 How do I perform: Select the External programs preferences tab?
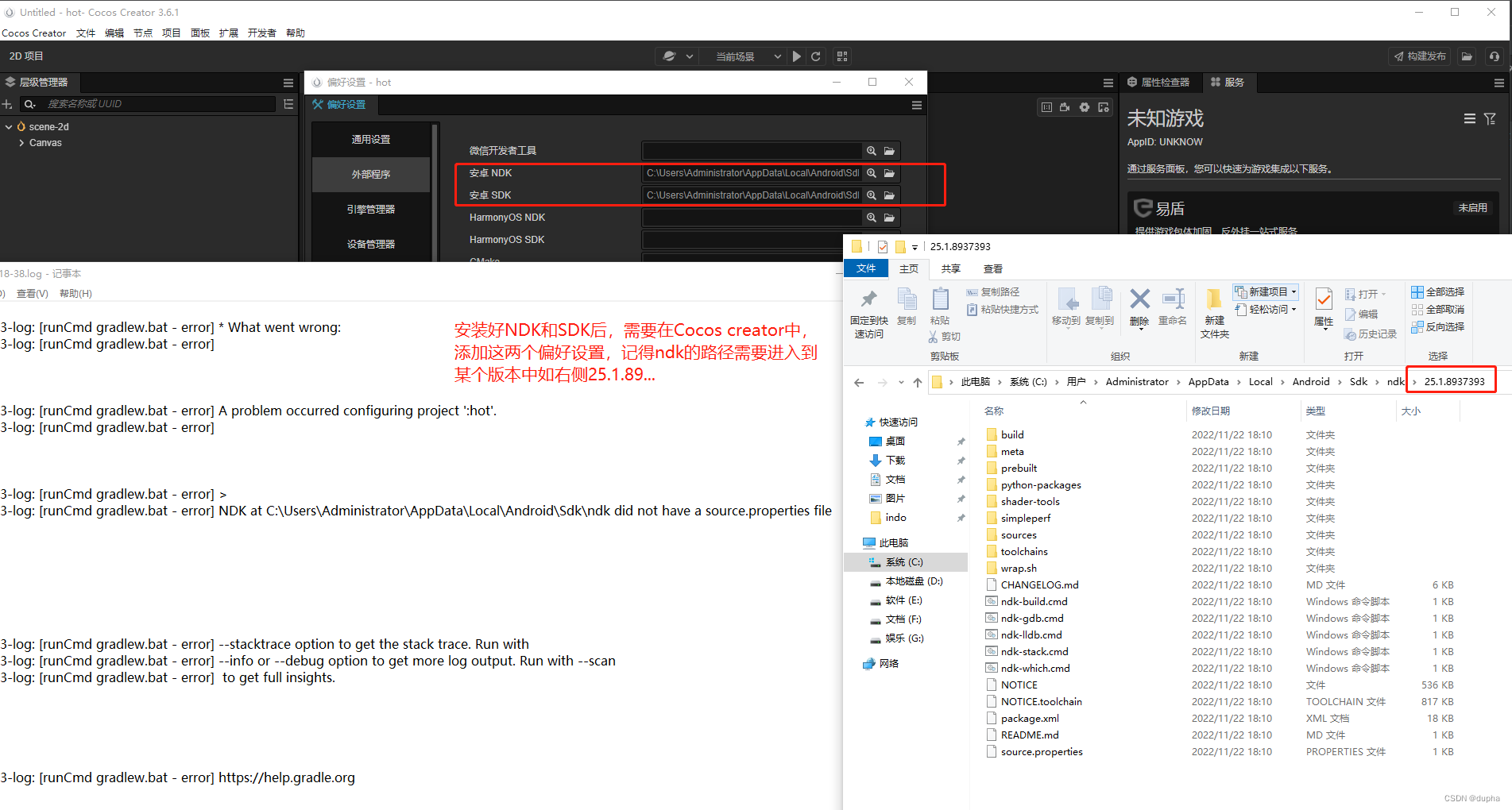pos(371,175)
